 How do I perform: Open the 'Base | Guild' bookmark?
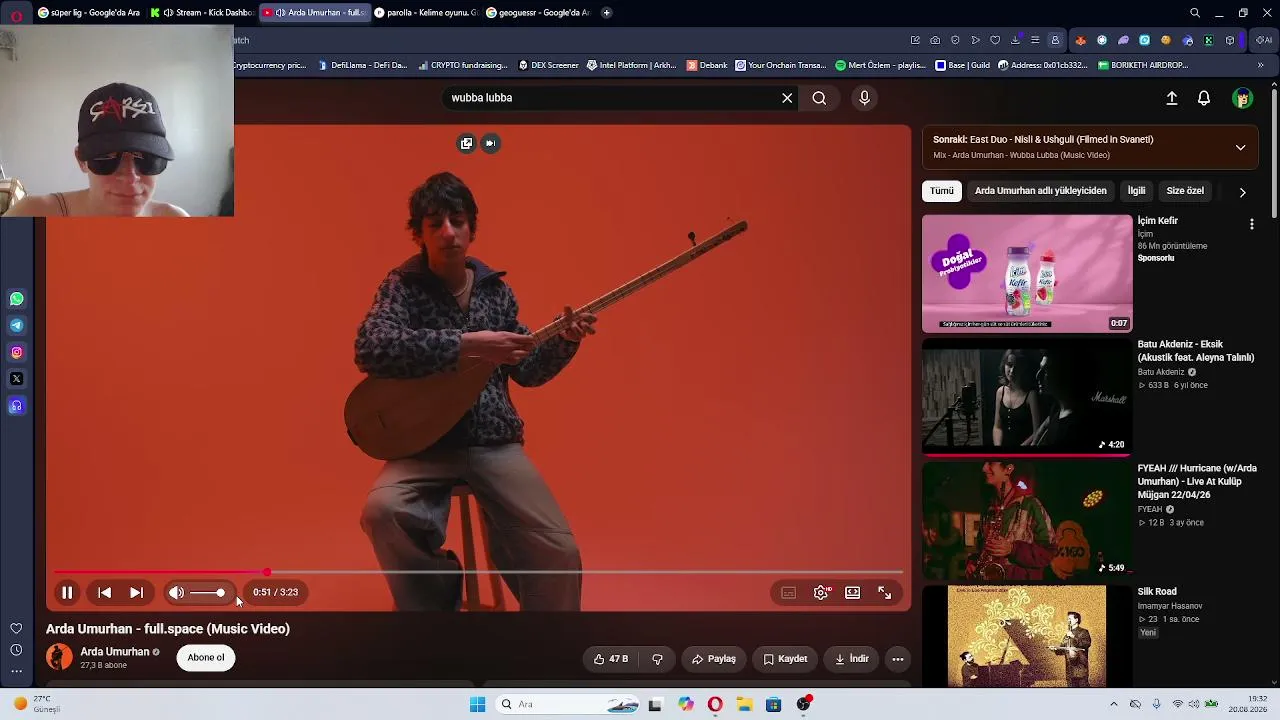(x=962, y=65)
